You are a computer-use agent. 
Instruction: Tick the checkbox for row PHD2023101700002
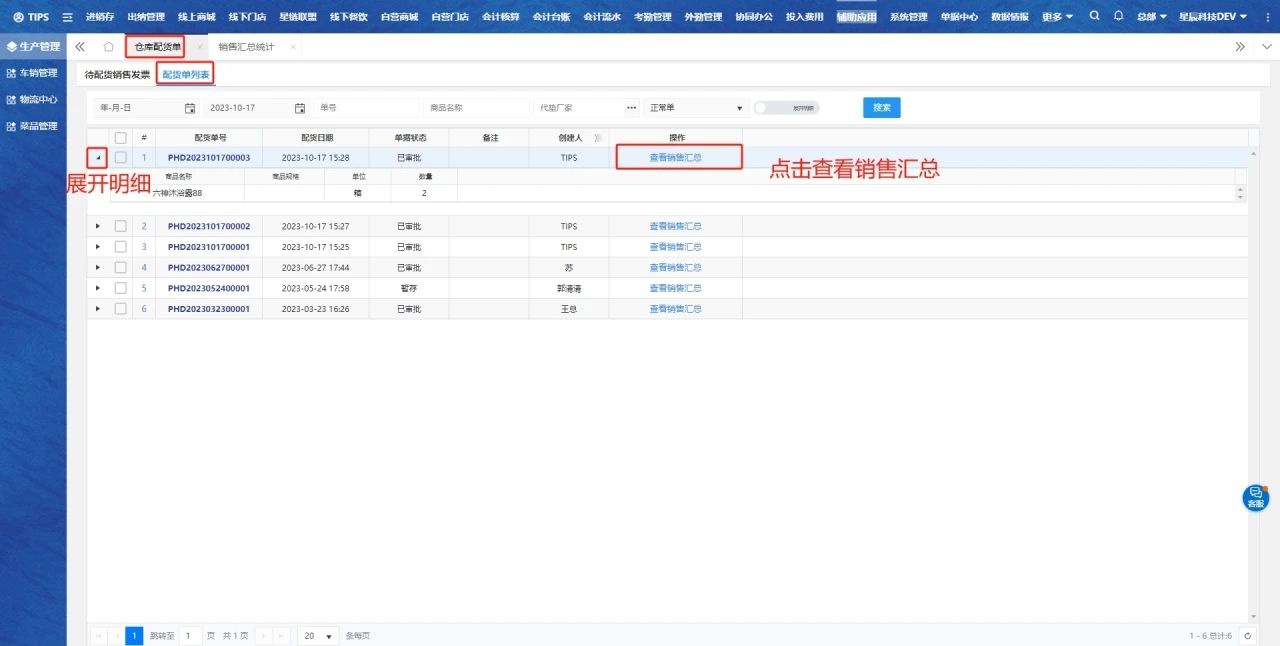121,227
